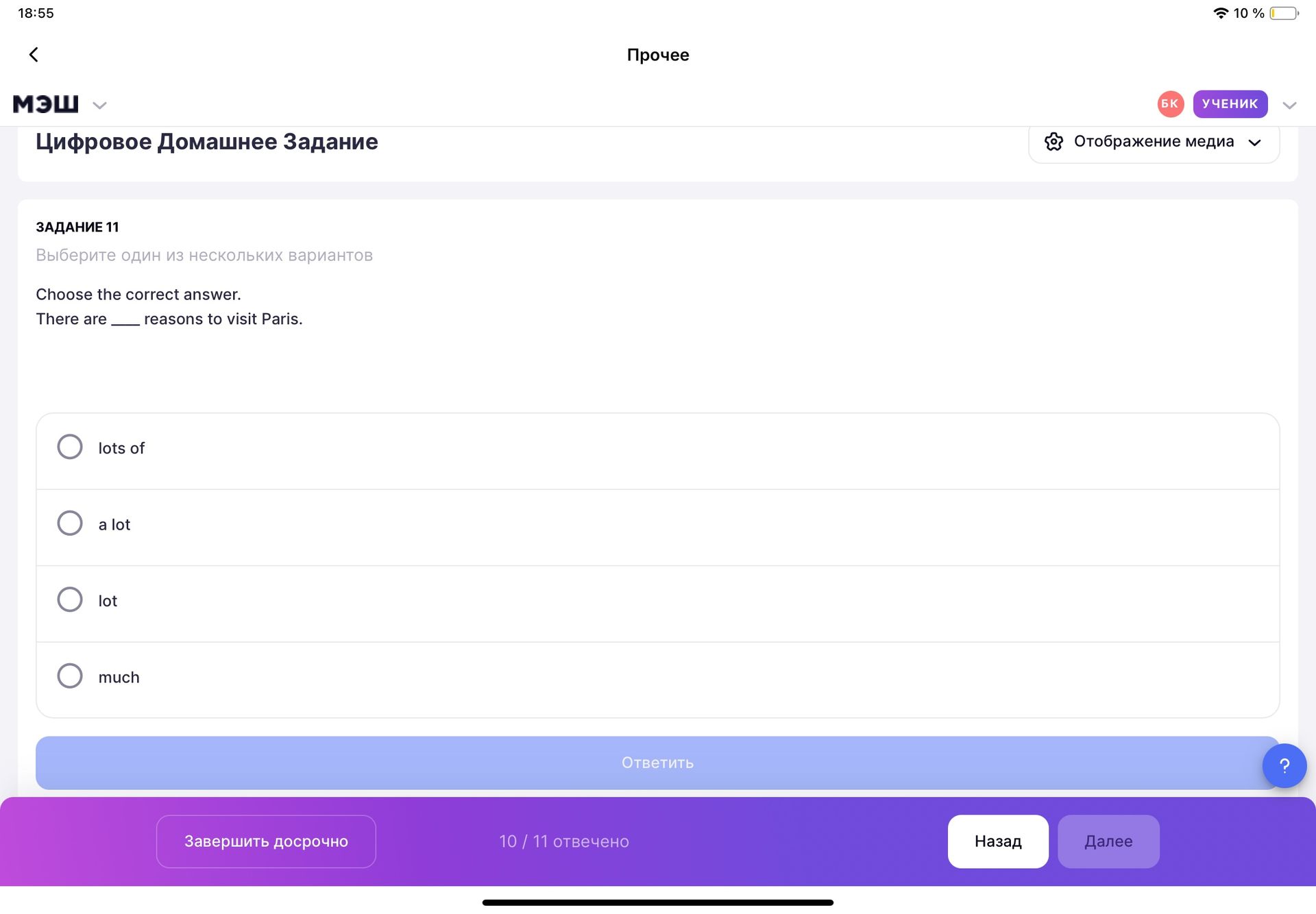Expand the chevron beside УЧЕНИК badge
The height and width of the screenshot is (914, 1316).
1289,105
